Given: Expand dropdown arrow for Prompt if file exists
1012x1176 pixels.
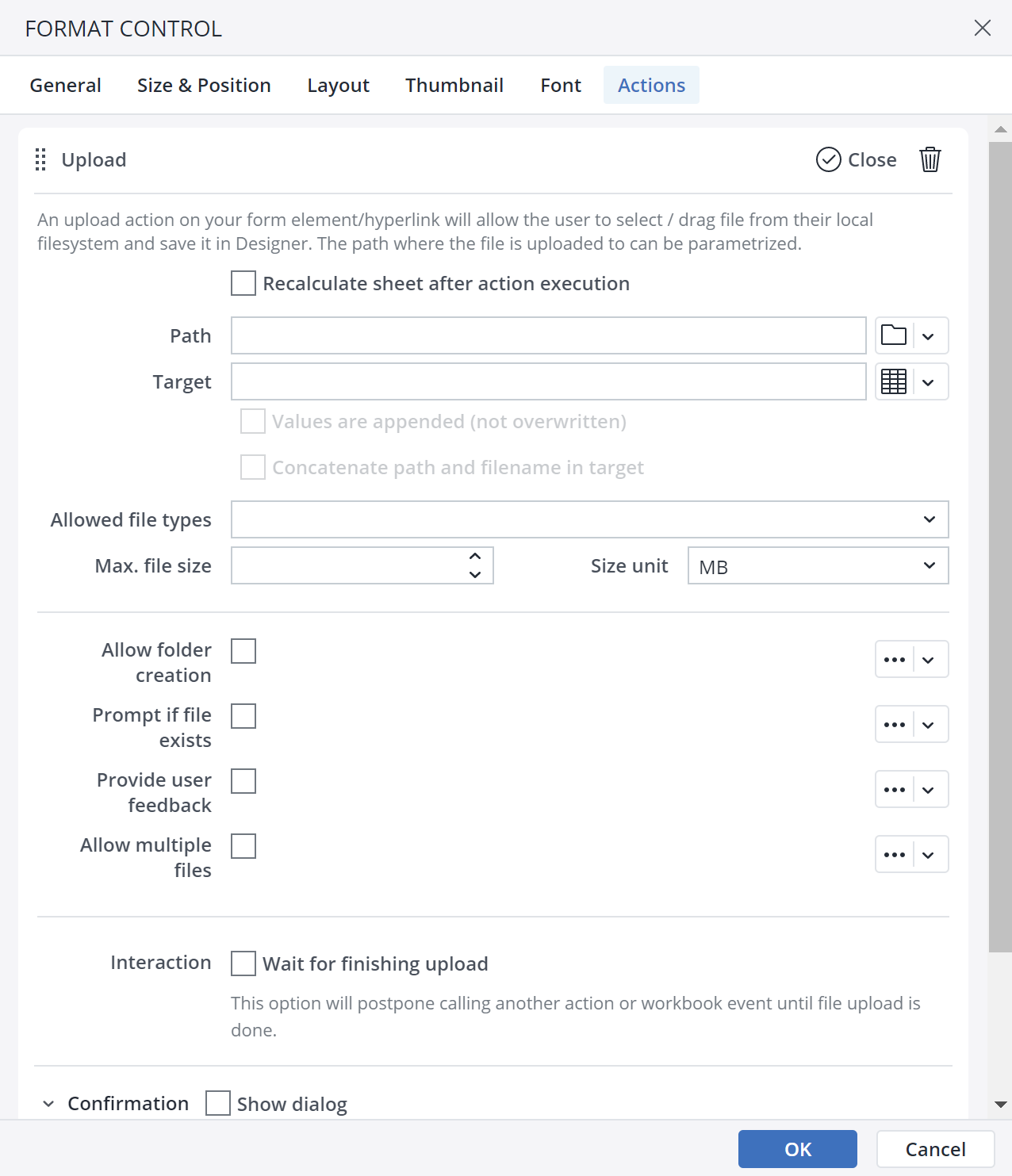Looking at the screenshot, I should 929,725.
